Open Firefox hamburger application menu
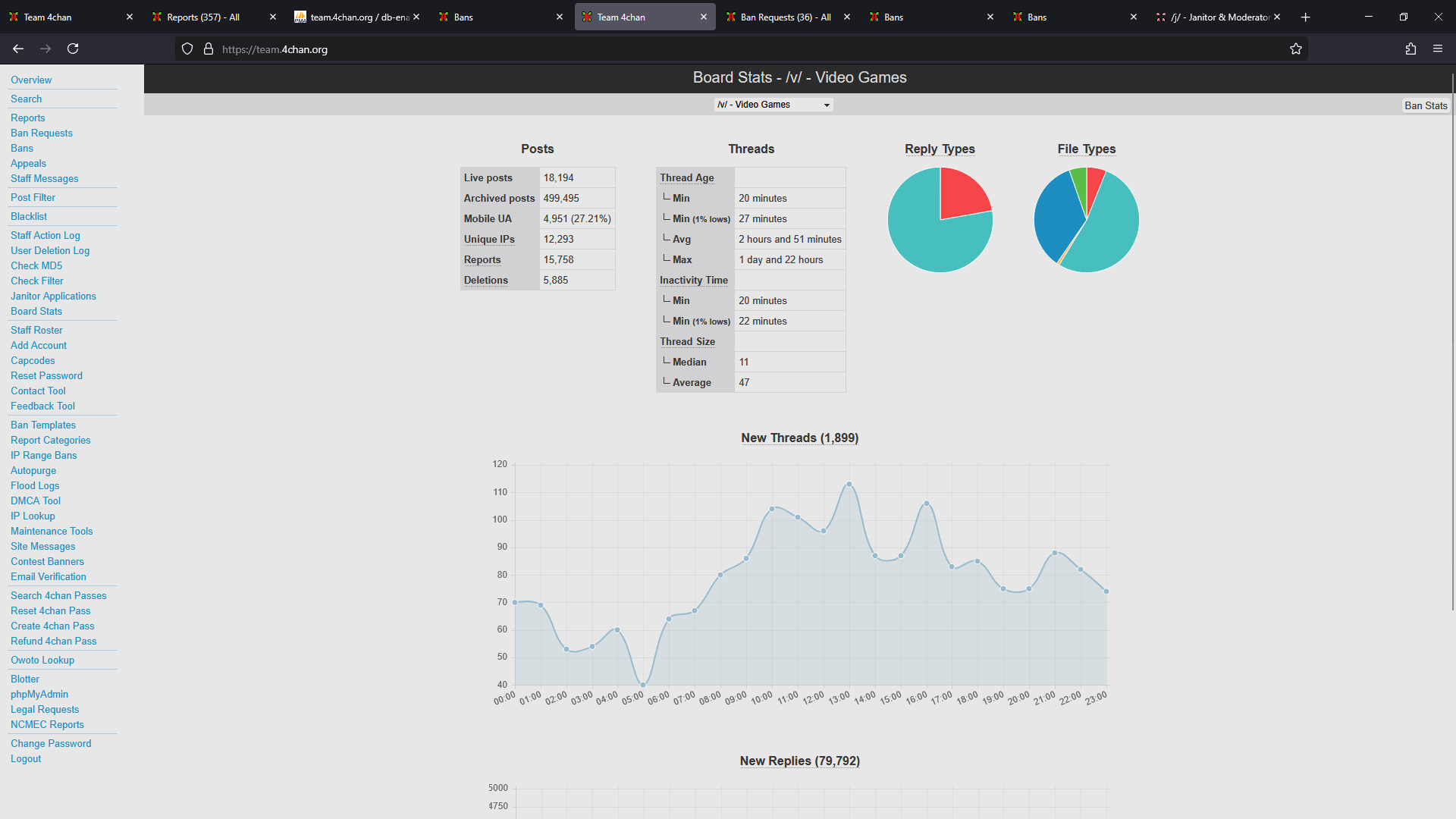 tap(1438, 49)
